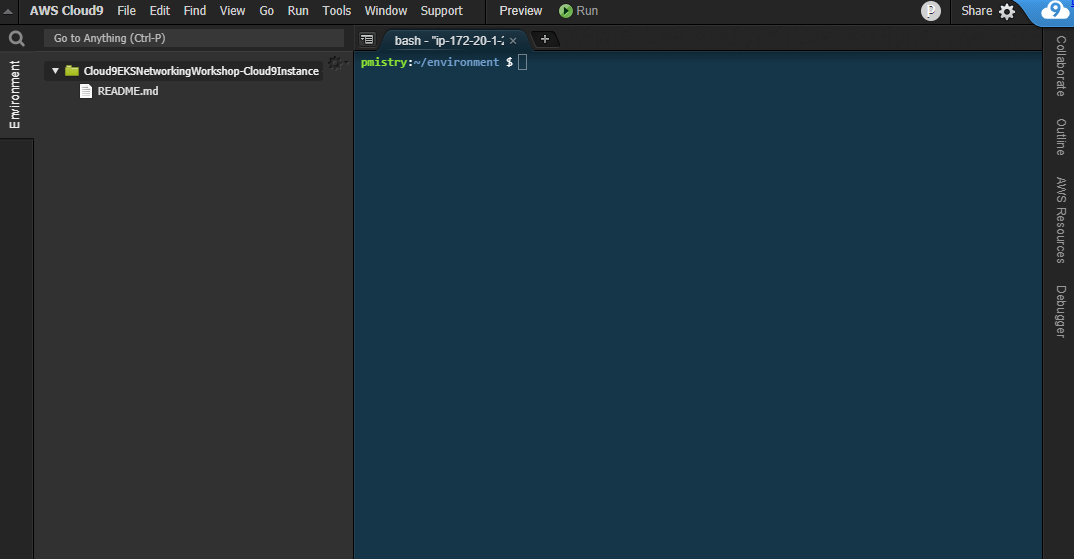The height and width of the screenshot is (559, 1074).
Task: Click the Share button
Action: pyautogui.click(x=976, y=11)
